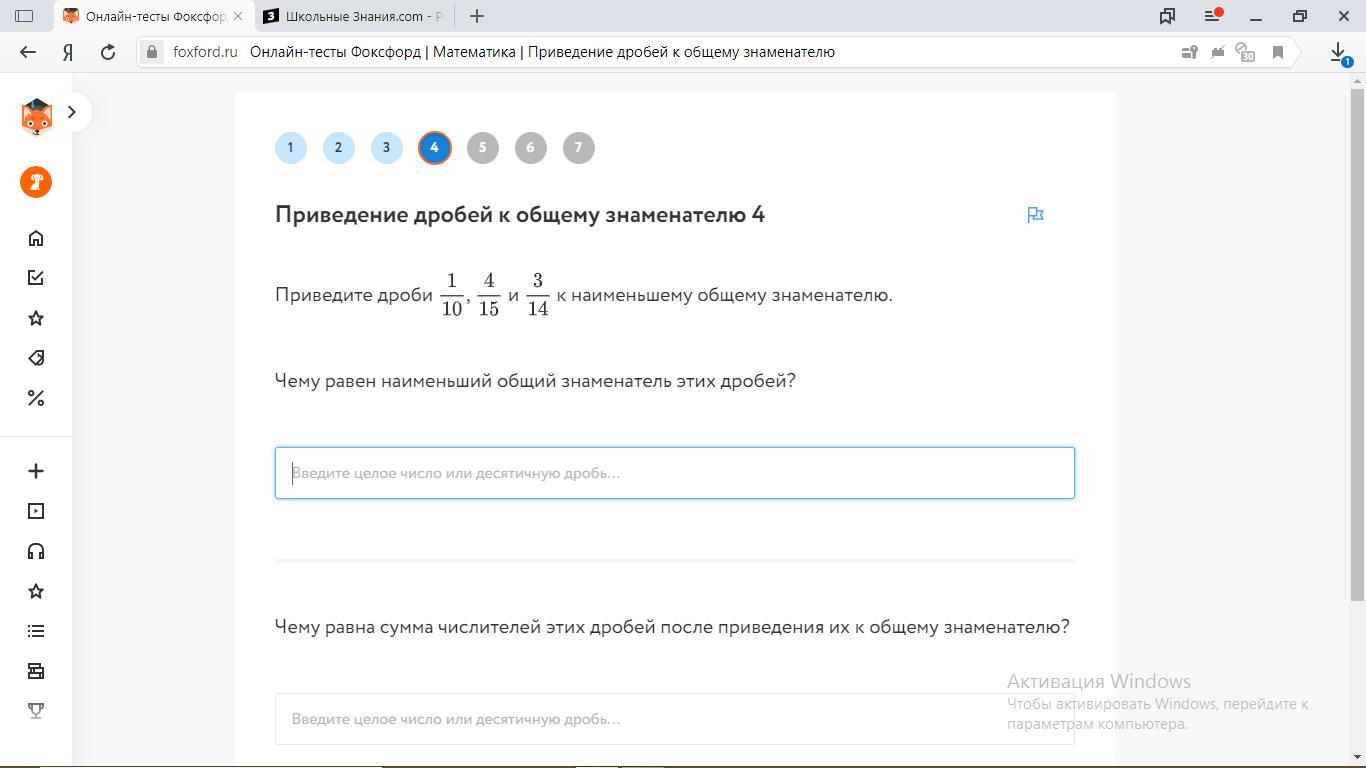Jump to question 7
Viewport: 1366px width, 768px height.
tap(578, 148)
